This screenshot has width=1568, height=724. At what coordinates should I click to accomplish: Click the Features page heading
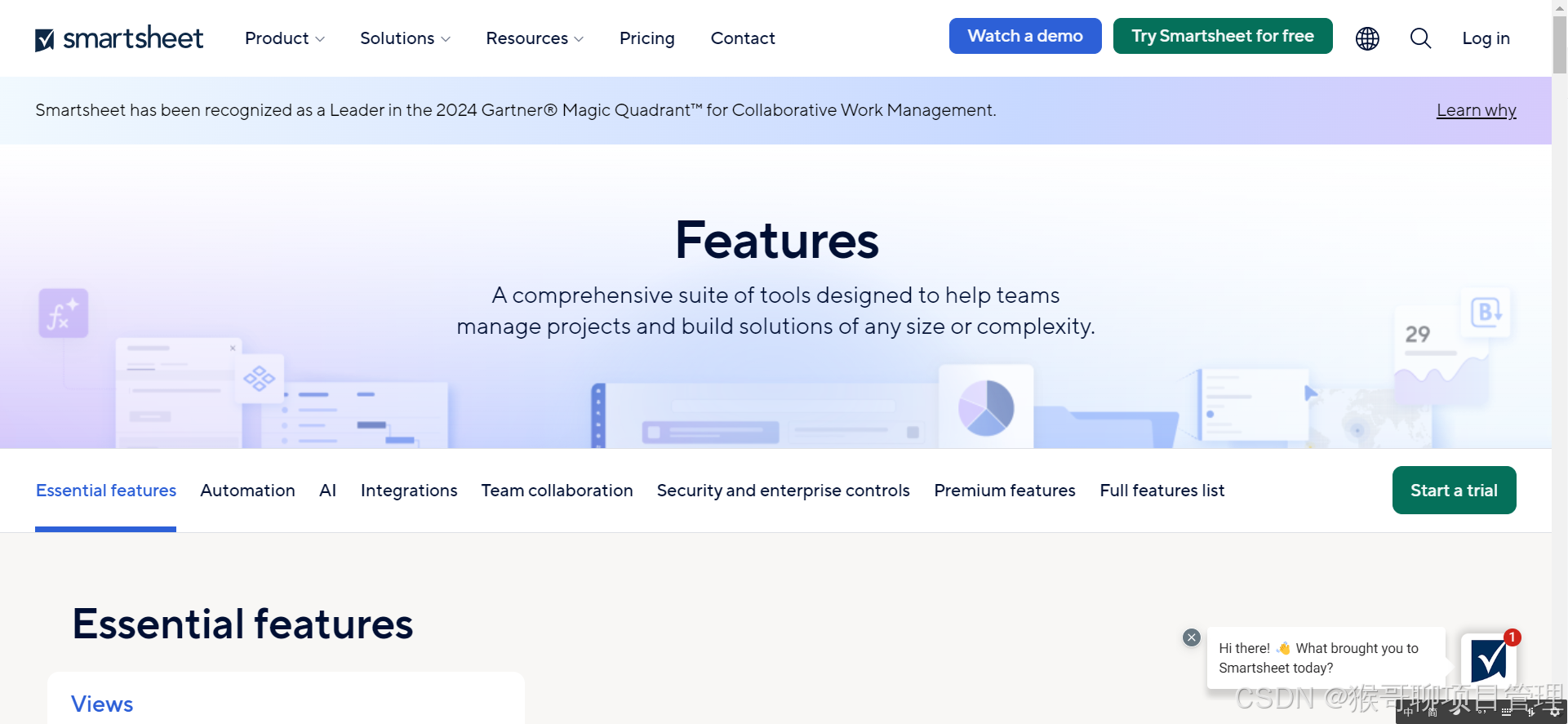pos(776,241)
